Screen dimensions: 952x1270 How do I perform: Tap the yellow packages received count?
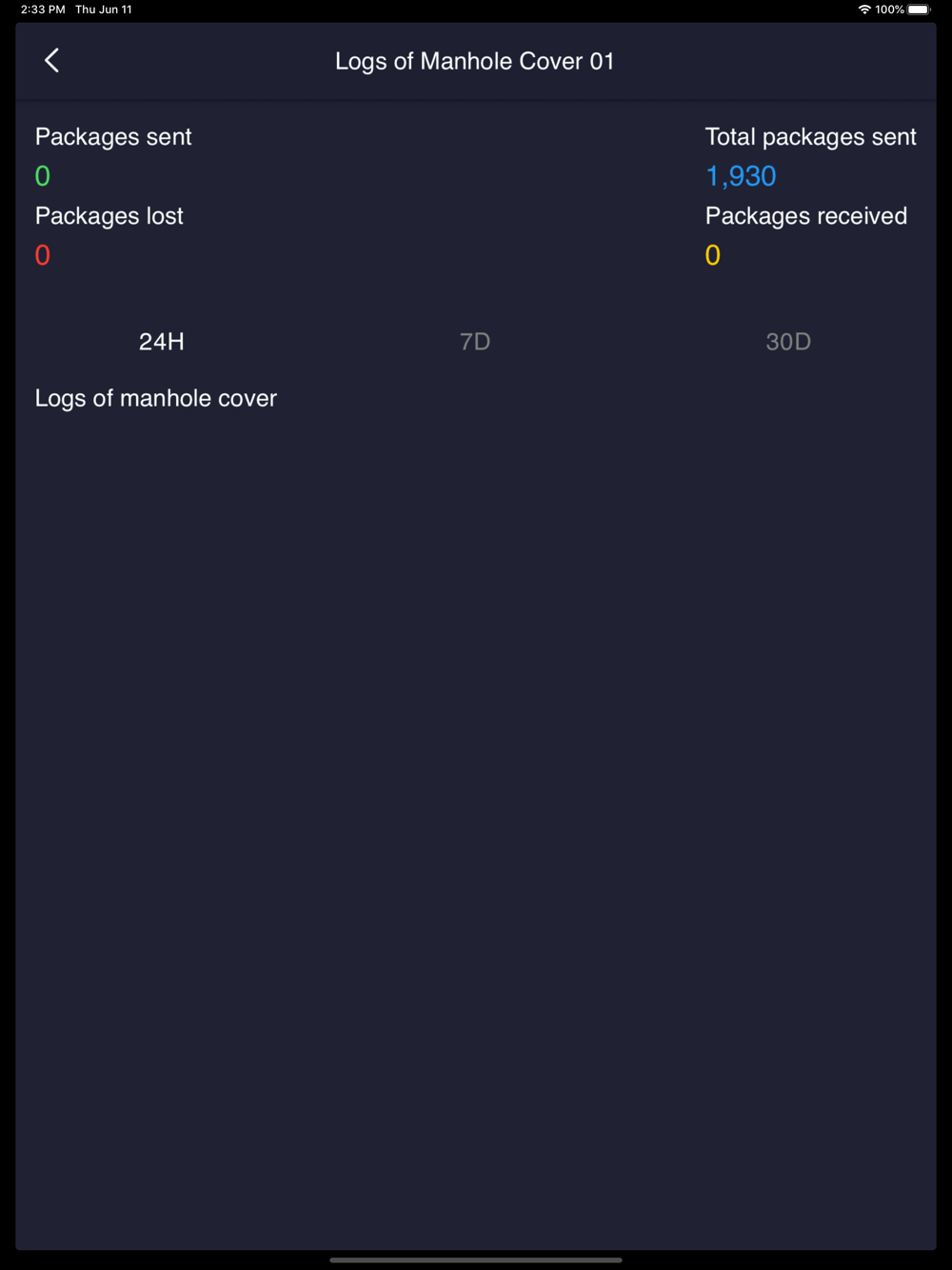(x=713, y=255)
